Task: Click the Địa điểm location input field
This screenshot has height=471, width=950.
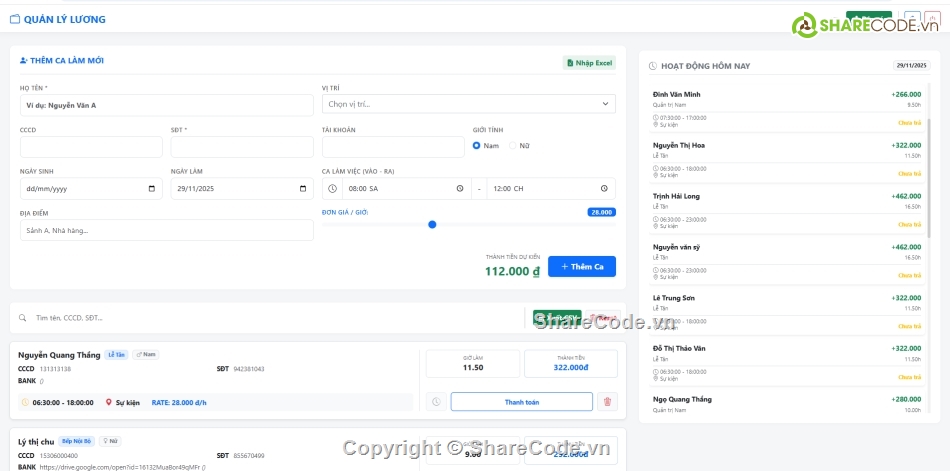Action: [166, 230]
